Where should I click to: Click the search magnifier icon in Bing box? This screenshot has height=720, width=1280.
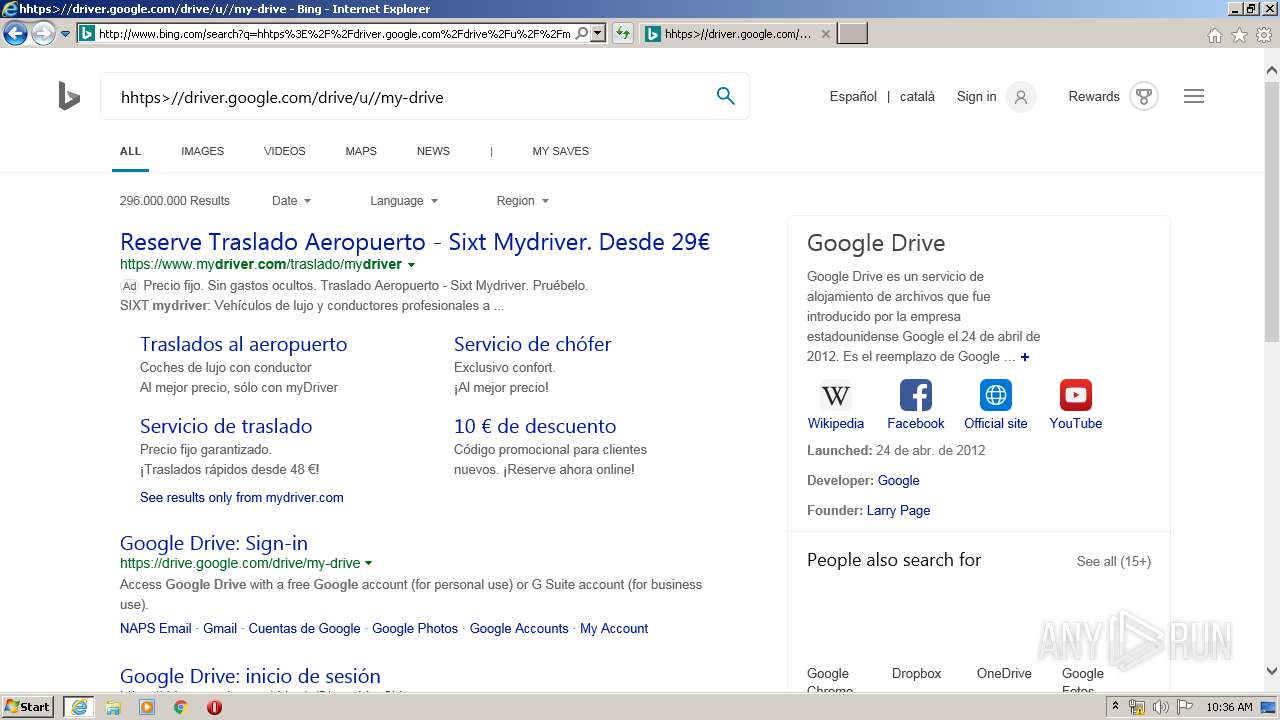(x=726, y=96)
